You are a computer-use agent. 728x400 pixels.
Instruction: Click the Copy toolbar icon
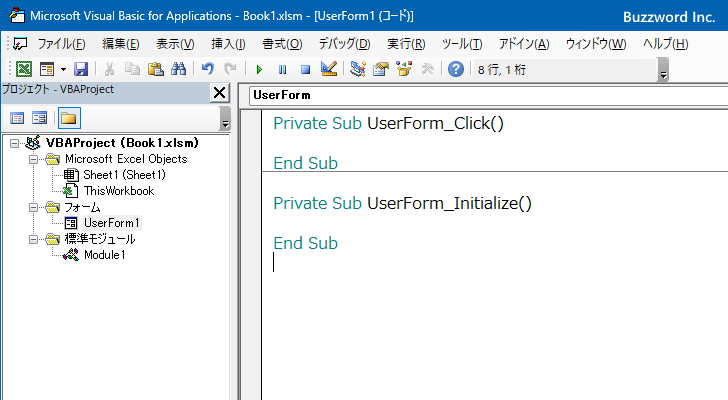(132, 69)
